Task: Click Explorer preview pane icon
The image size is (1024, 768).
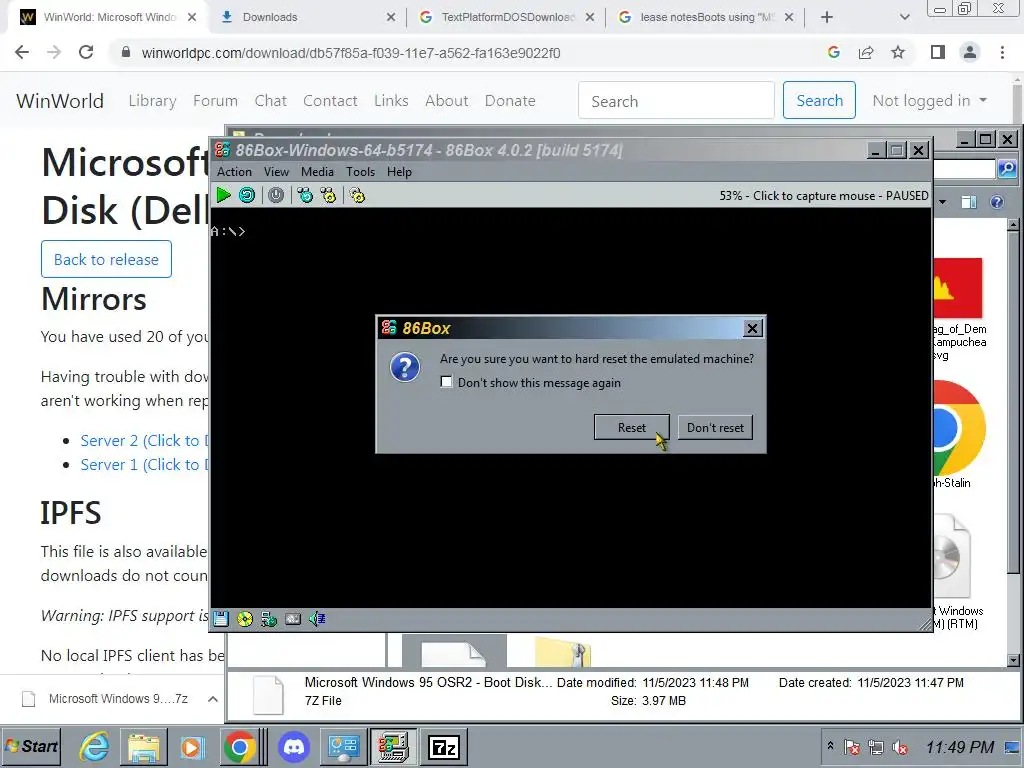Action: (968, 202)
